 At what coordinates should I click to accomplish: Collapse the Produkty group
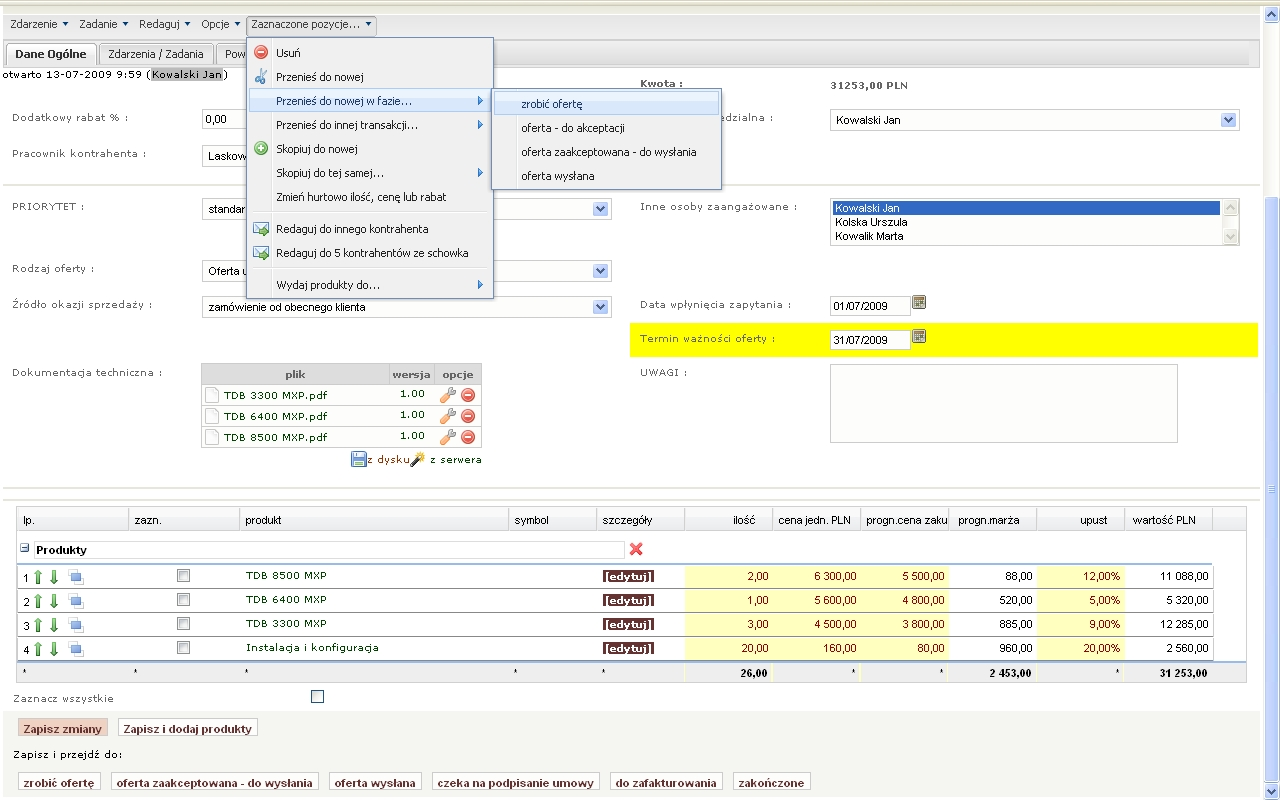tap(25, 548)
